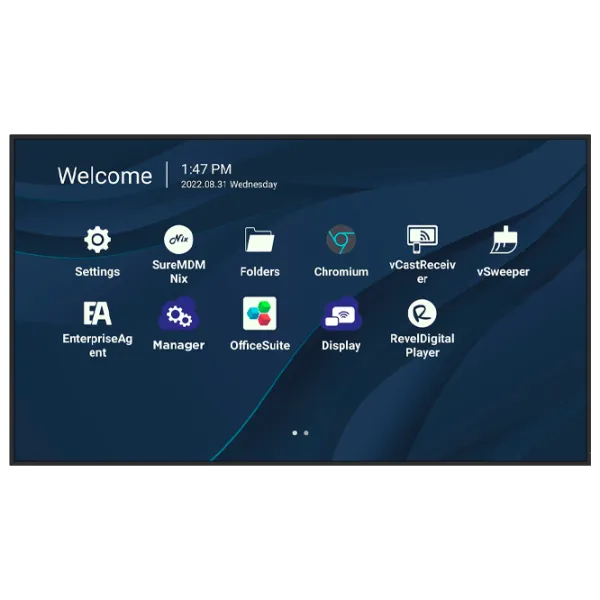Select the first home page indicator dot

(x=294, y=433)
